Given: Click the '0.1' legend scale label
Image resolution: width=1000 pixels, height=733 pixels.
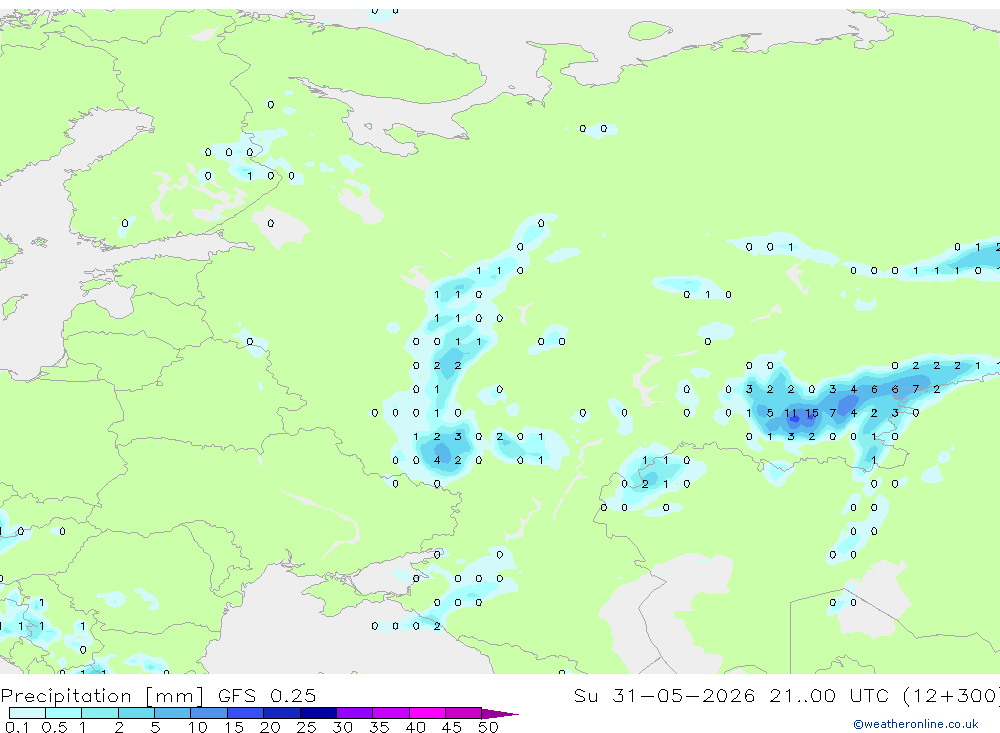Looking at the screenshot, I should [17, 727].
